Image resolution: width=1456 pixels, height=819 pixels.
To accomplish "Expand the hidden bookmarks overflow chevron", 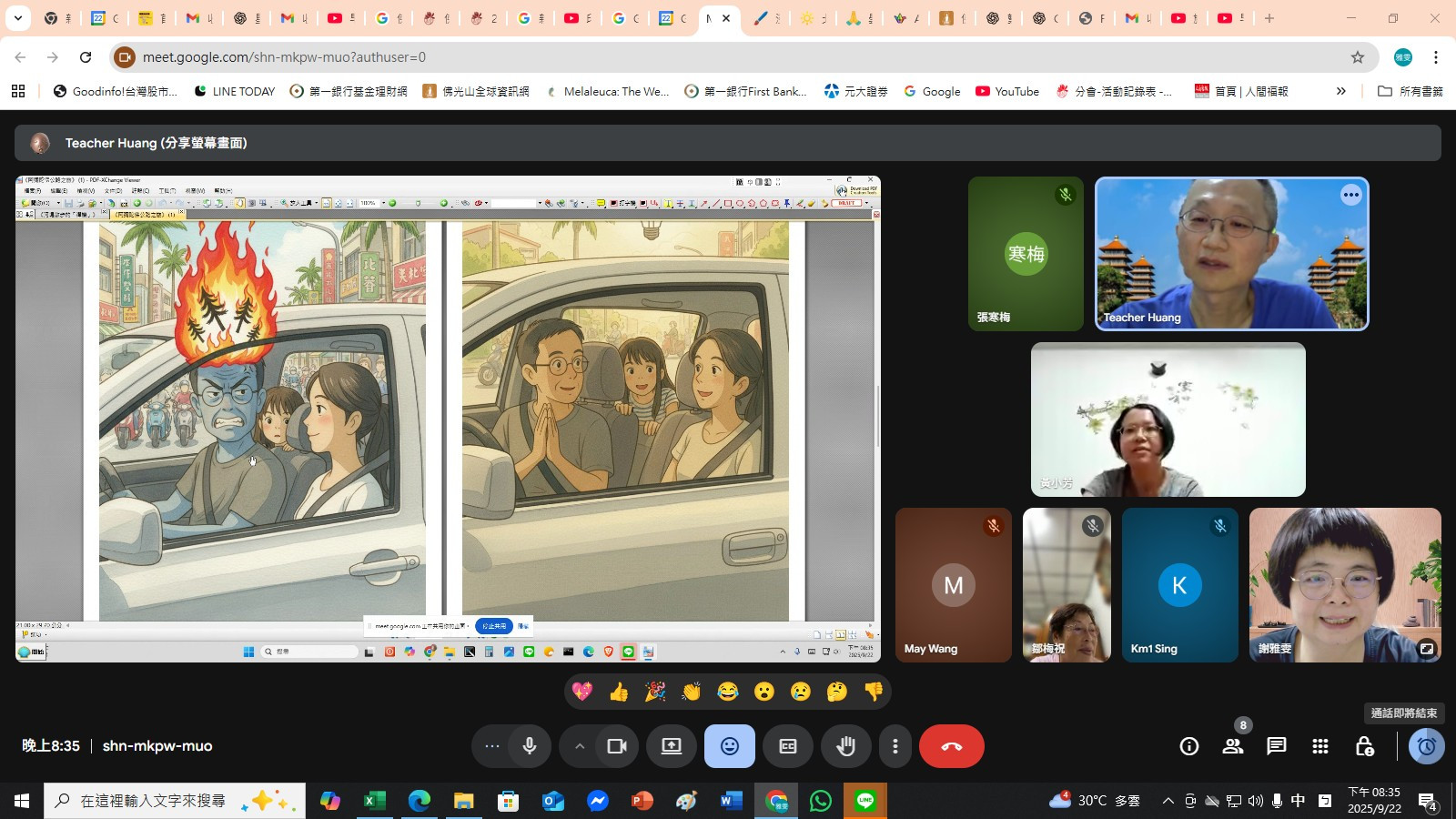I will (x=1340, y=91).
